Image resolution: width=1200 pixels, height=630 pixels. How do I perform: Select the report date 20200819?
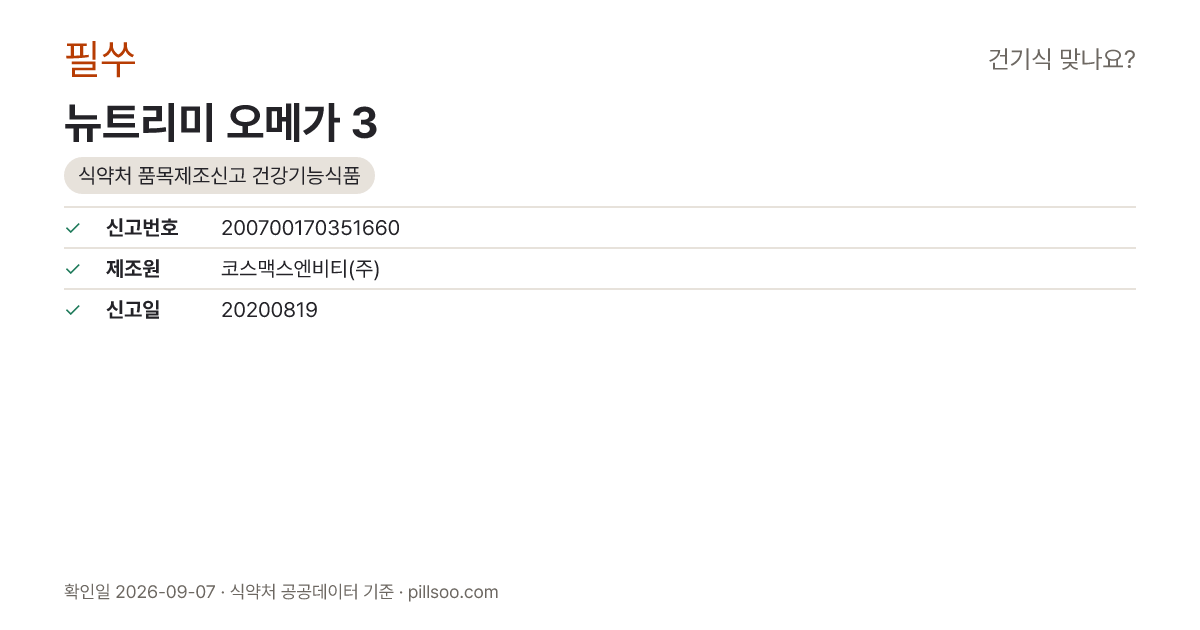click(x=269, y=310)
